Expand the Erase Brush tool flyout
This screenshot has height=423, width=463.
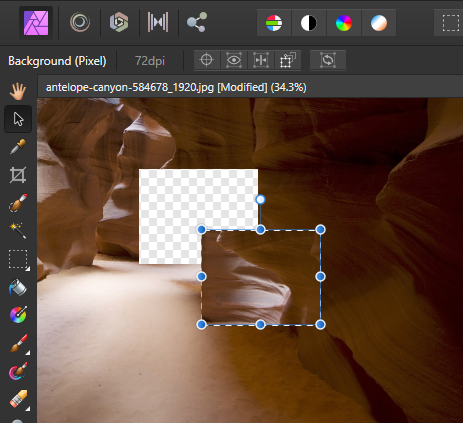(x=18, y=399)
